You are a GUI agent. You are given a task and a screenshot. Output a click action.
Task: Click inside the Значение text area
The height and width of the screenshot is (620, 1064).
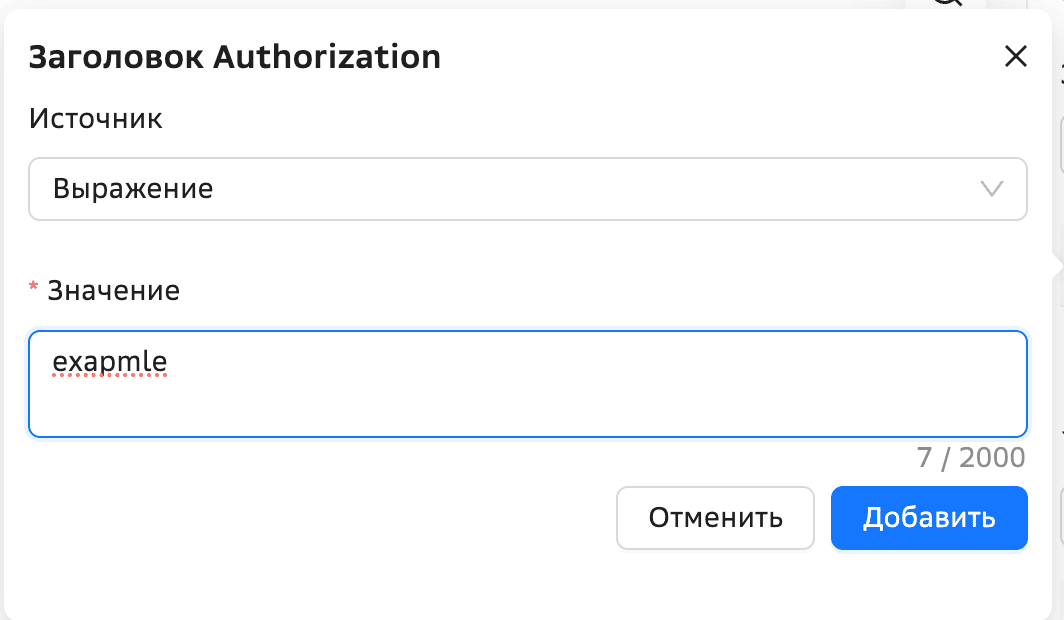click(x=528, y=384)
